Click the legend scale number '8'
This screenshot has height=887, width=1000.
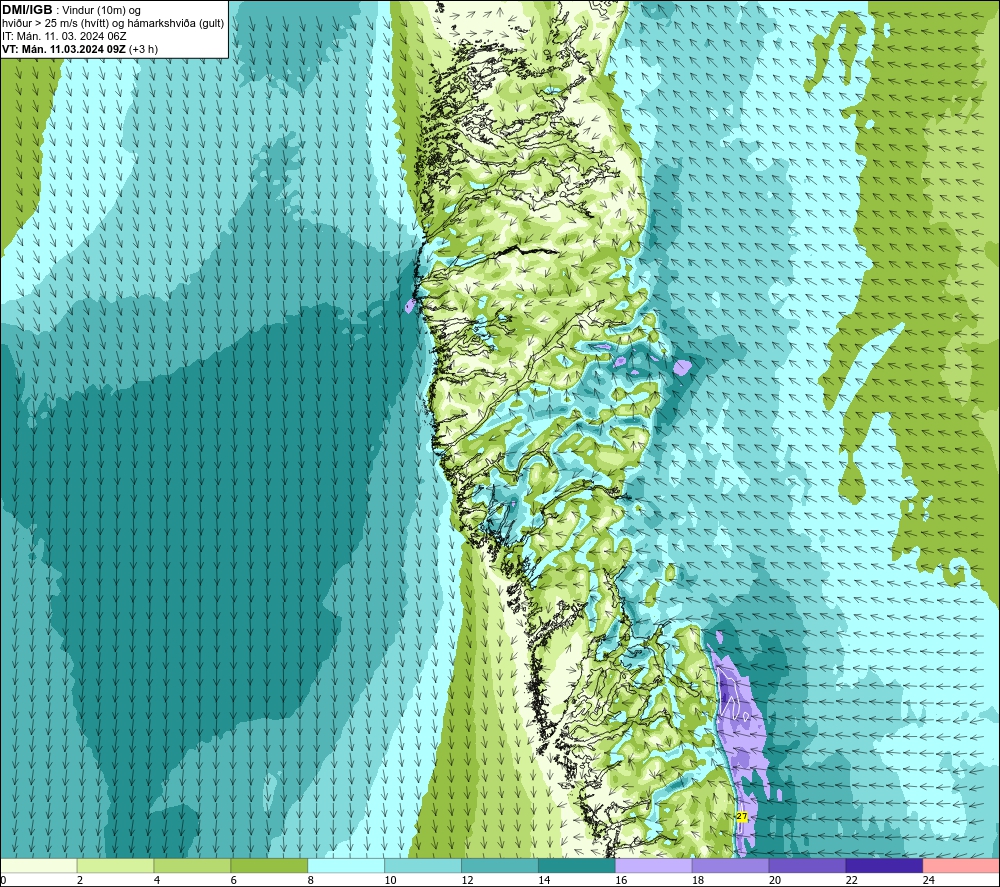311,880
